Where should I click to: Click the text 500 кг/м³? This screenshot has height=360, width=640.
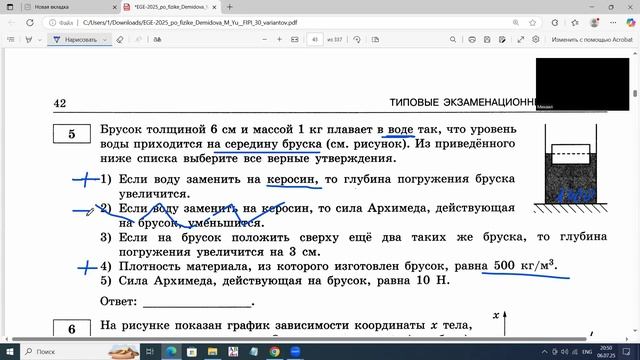(524, 265)
